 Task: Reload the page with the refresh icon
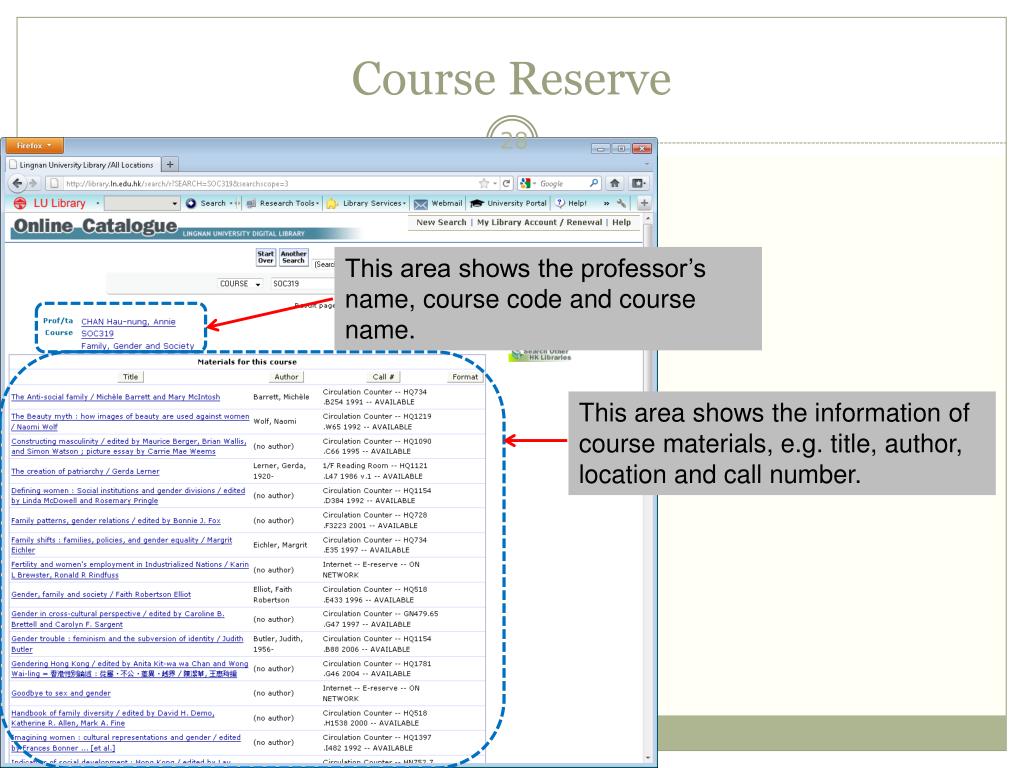[506, 184]
